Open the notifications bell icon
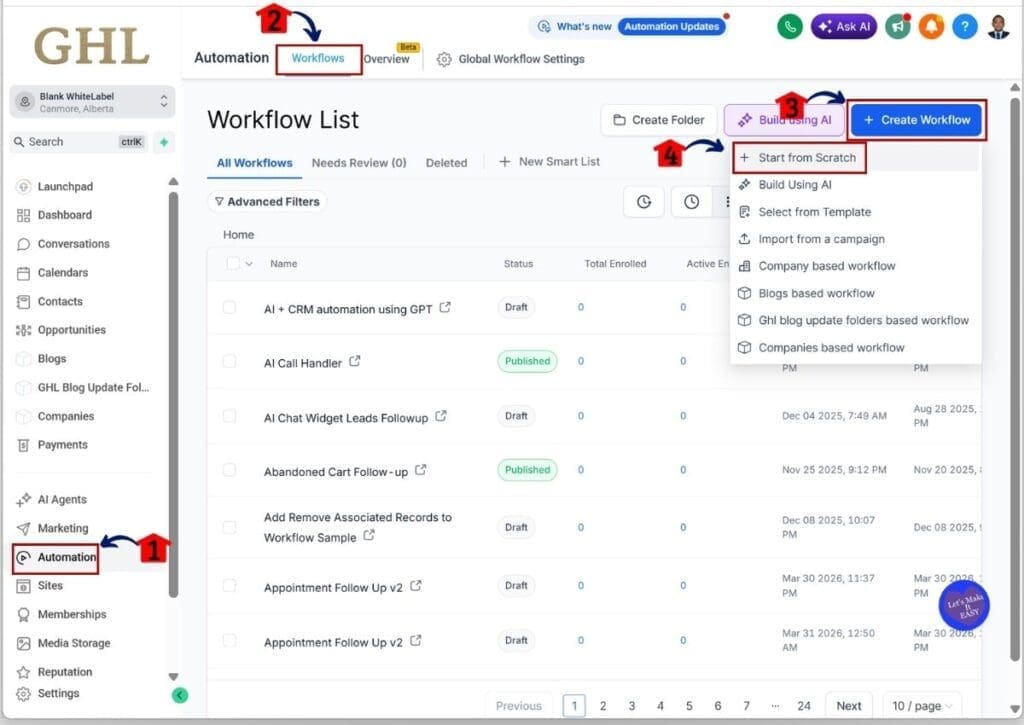The image size is (1024, 725). (929, 27)
